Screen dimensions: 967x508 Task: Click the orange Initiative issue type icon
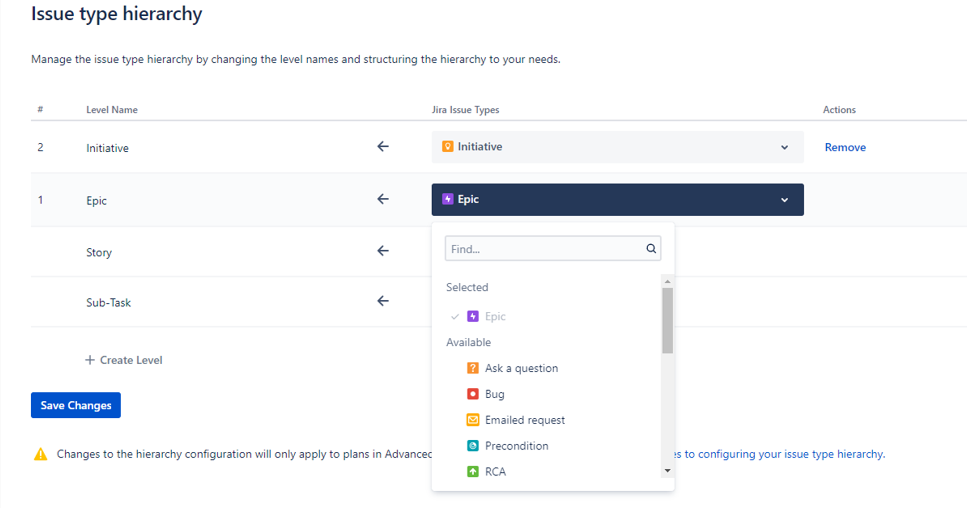[448, 147]
